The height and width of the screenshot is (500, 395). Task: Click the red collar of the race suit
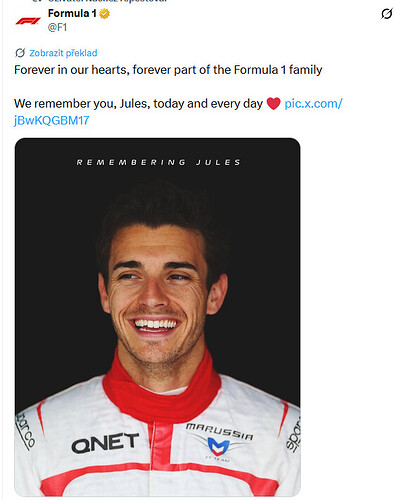pyautogui.click(x=162, y=392)
